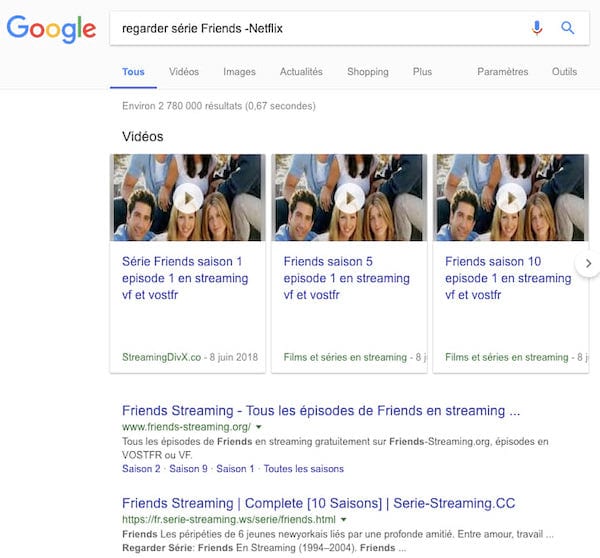
Task: Select the Tous tab
Action: 133,72
